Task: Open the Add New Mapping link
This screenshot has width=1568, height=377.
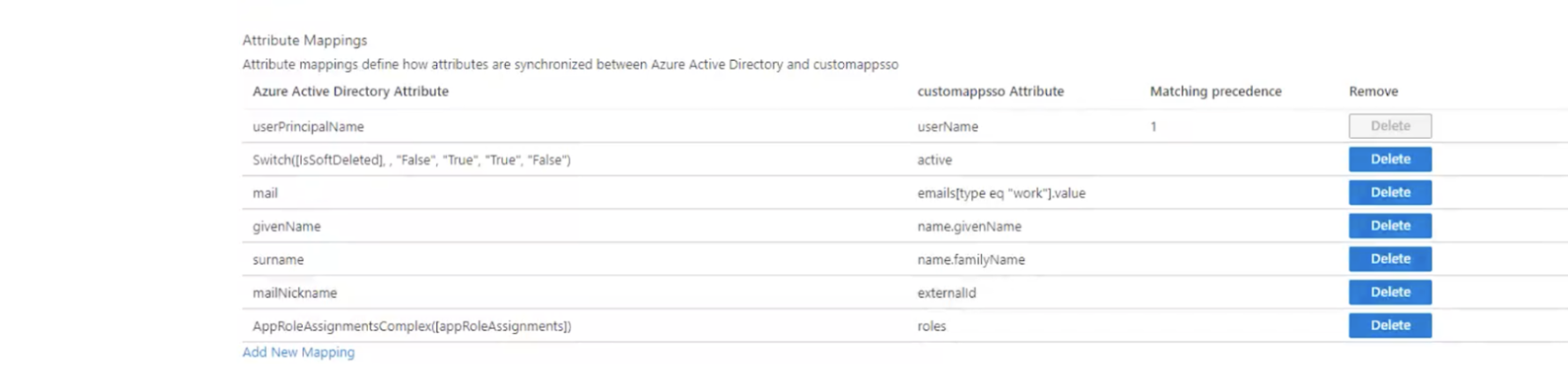Action: (298, 352)
